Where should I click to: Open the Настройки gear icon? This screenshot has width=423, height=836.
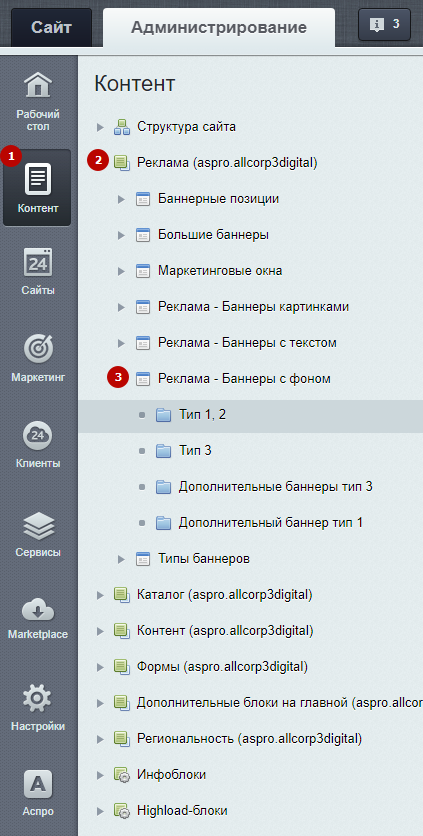click(38, 698)
